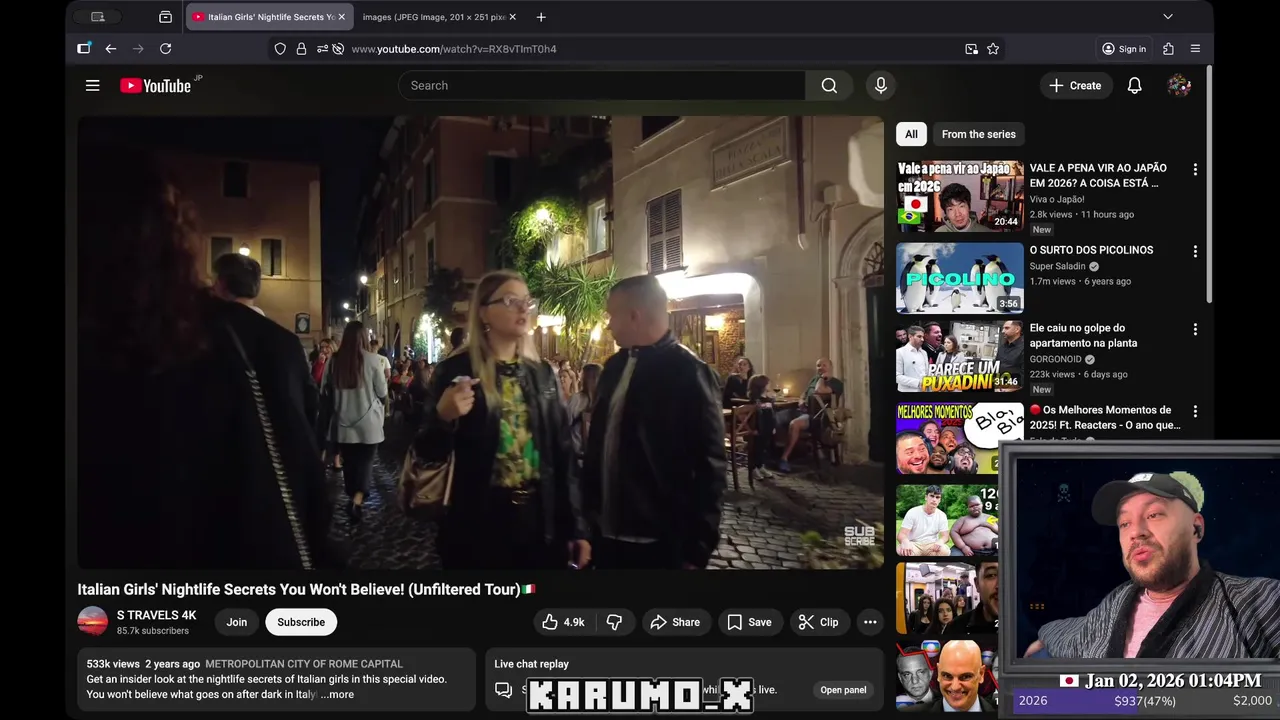Screen dimensions: 1280x720
Task: Subscribe to S TRAVELS 4K
Action: (x=301, y=622)
